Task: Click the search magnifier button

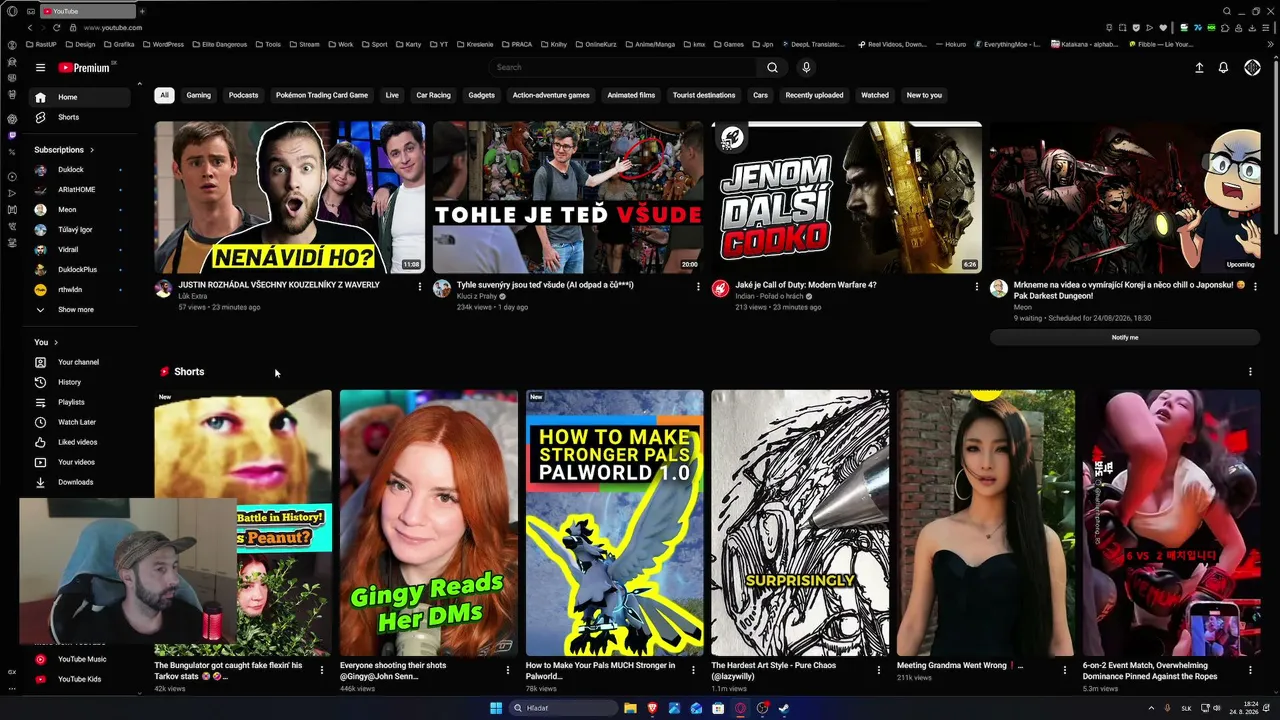Action: tap(772, 67)
